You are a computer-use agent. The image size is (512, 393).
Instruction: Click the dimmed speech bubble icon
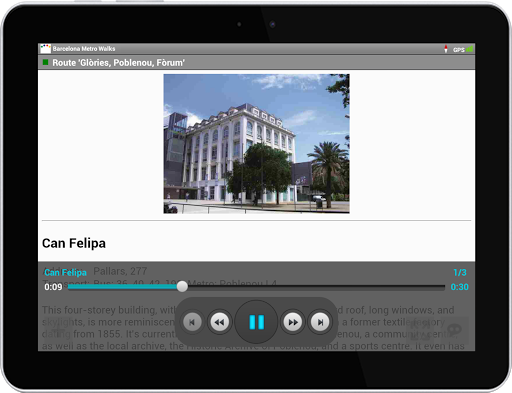(x=454, y=330)
